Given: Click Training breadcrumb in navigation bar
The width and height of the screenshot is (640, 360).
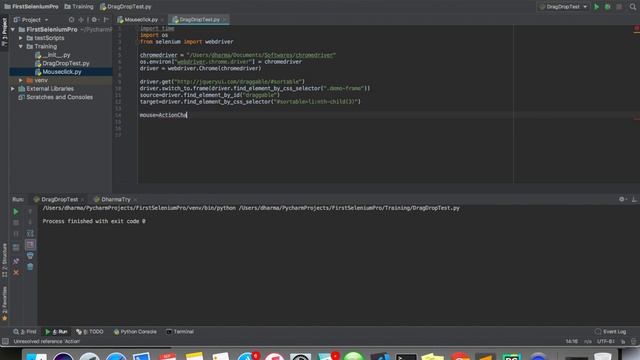Looking at the screenshot, I should click(79, 7).
